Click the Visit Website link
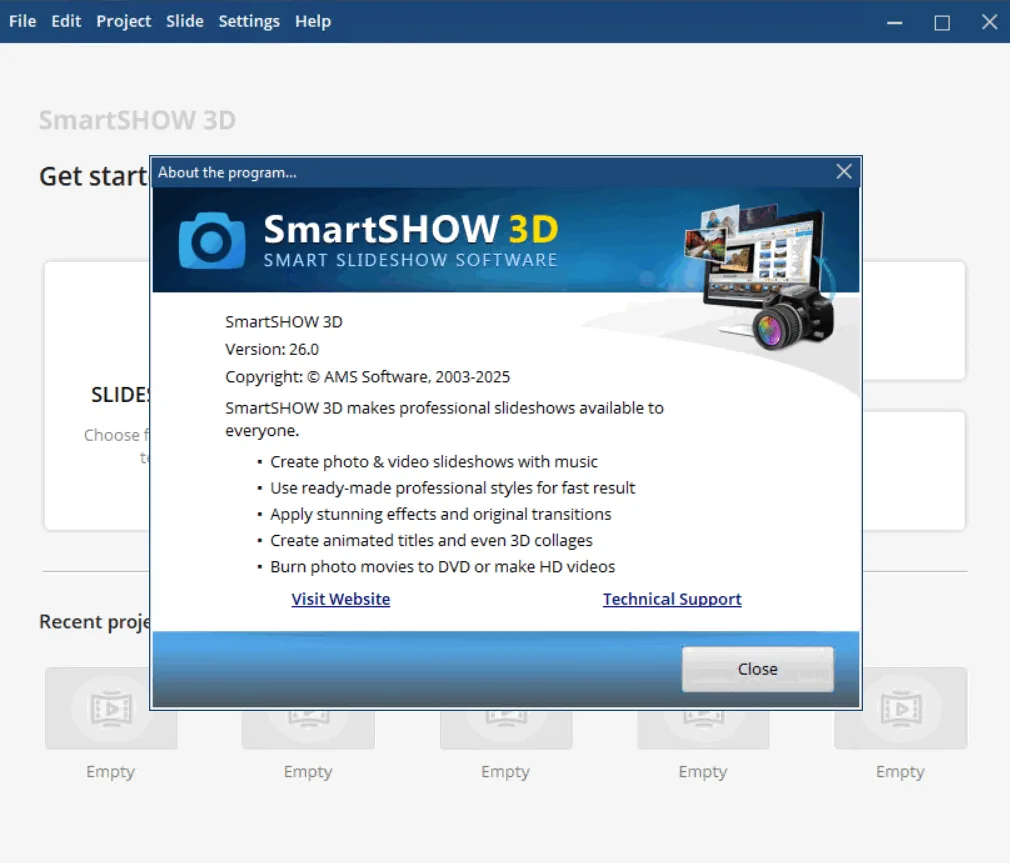The width and height of the screenshot is (1010, 863). tap(341, 599)
